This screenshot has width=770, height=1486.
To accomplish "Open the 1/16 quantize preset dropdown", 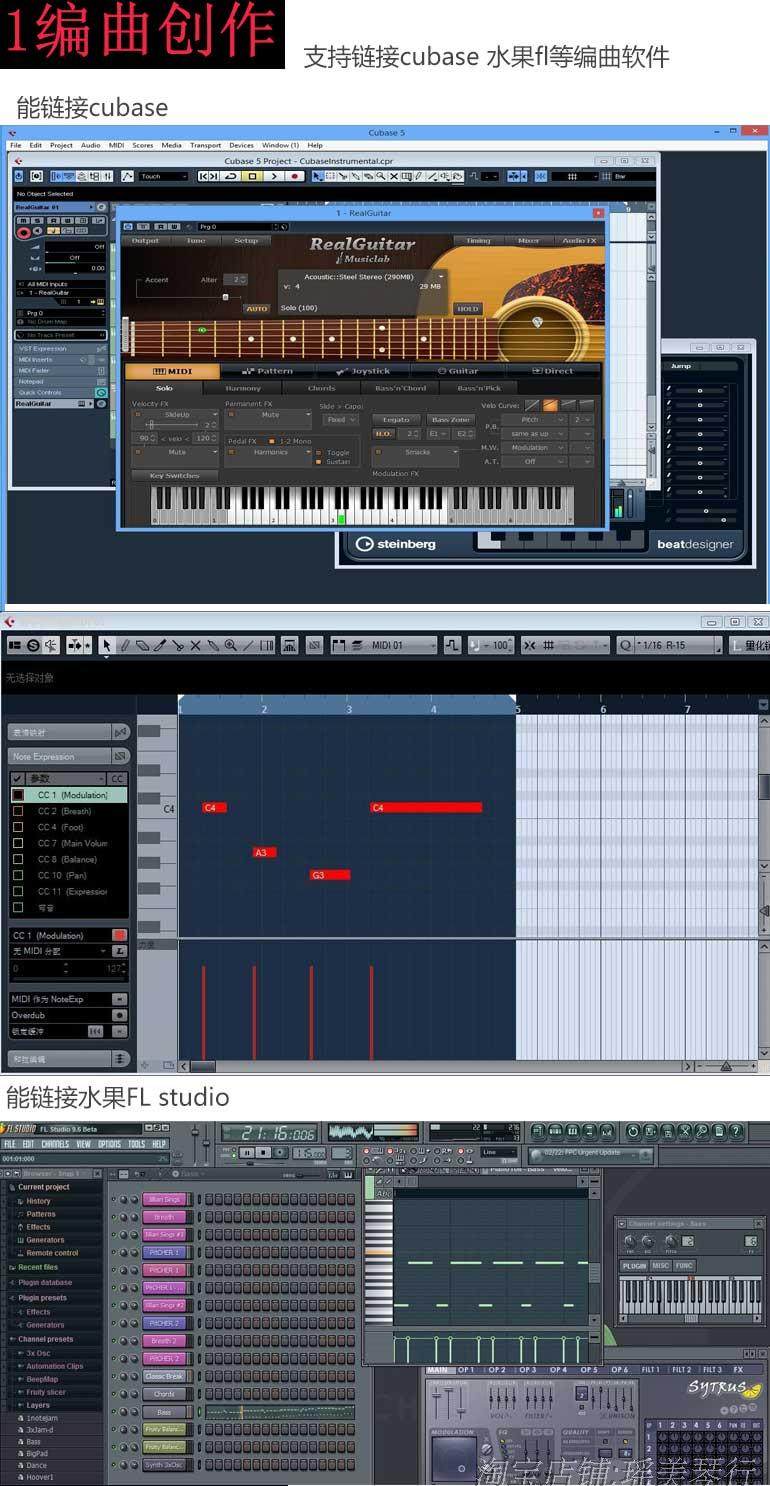I will pyautogui.click(x=677, y=646).
